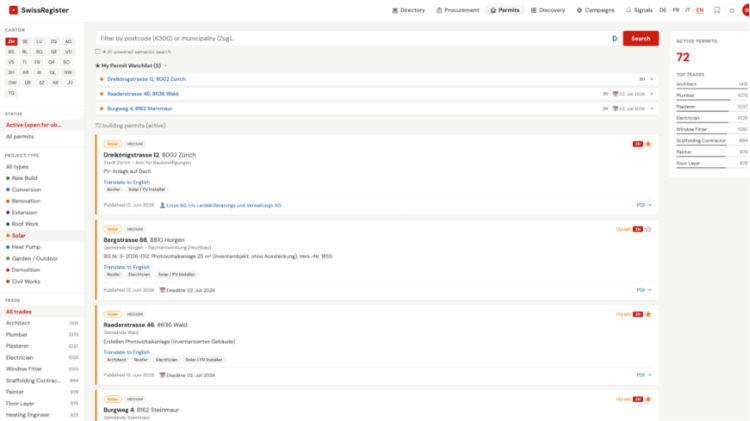Viewport: 750px width, 421px height.
Task: Click the Signals bell icon
Action: click(629, 10)
